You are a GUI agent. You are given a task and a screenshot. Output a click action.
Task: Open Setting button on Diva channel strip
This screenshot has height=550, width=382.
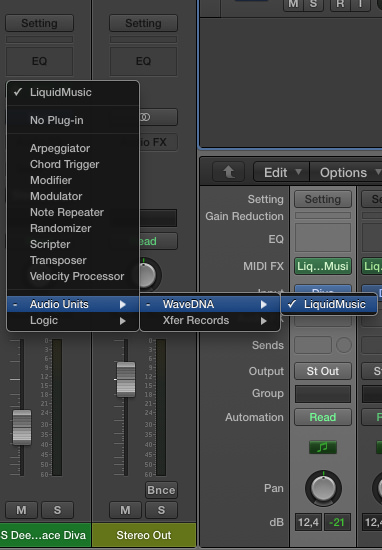40,23
